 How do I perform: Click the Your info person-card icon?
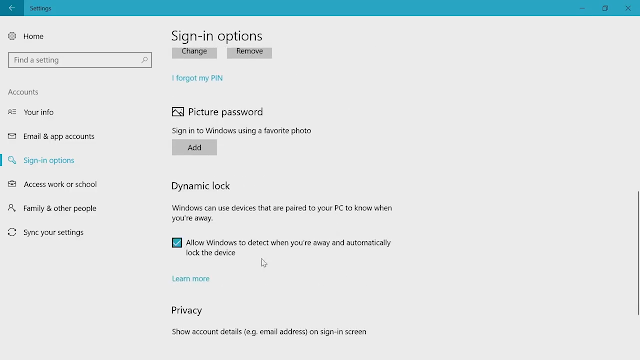(12, 112)
